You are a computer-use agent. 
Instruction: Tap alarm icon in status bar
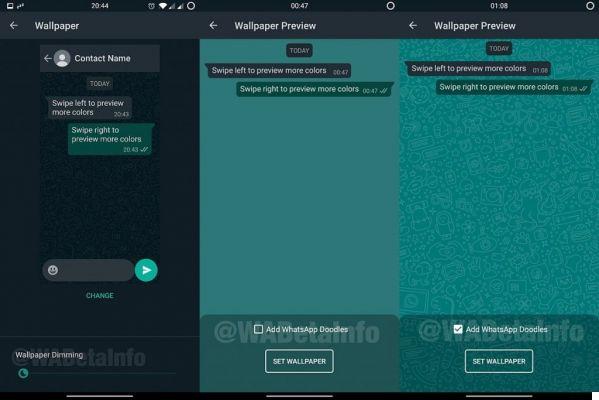151,6
